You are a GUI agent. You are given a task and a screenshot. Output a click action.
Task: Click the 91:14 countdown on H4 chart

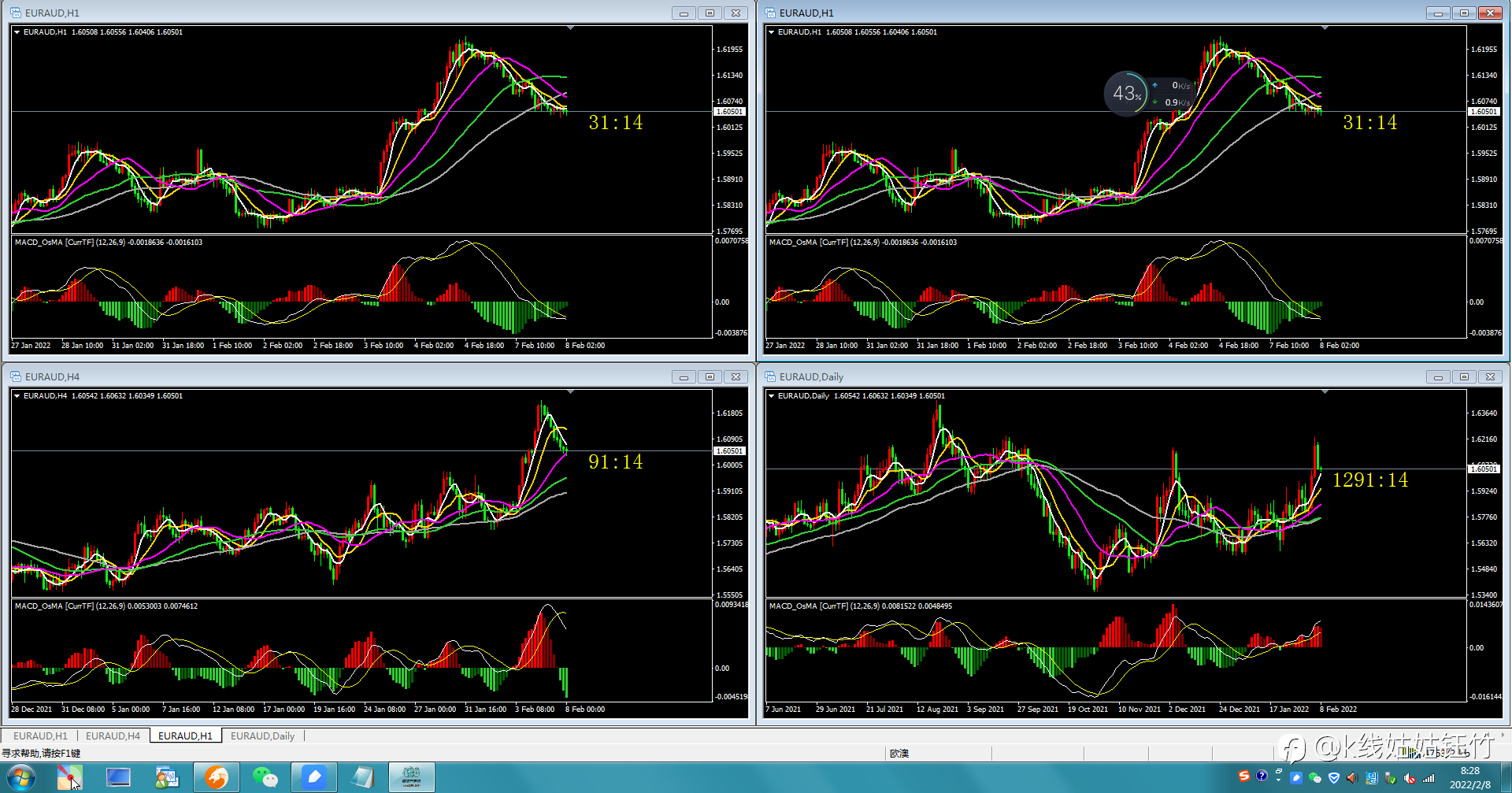tap(616, 461)
